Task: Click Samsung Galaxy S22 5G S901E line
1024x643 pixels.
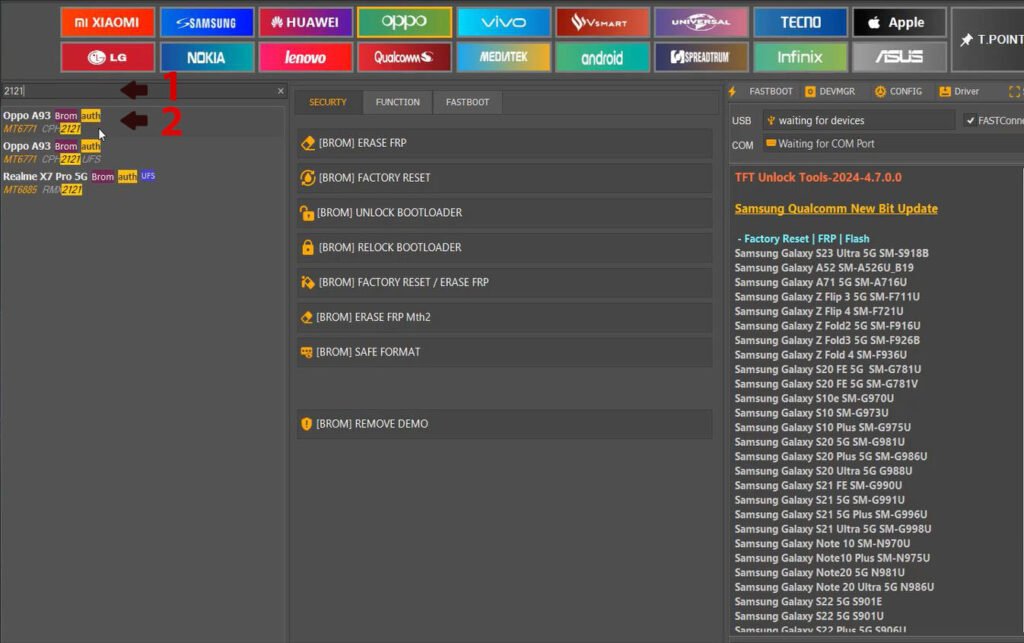Action: click(x=808, y=602)
